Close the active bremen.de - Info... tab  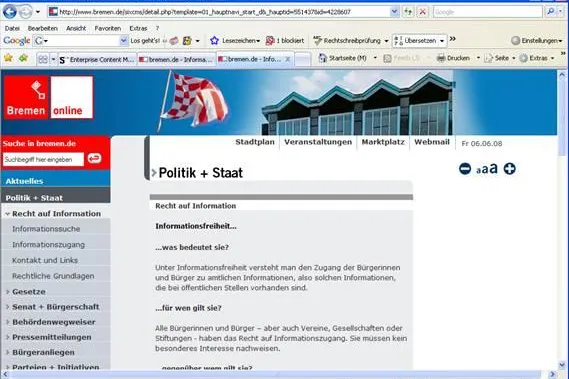click(x=287, y=59)
